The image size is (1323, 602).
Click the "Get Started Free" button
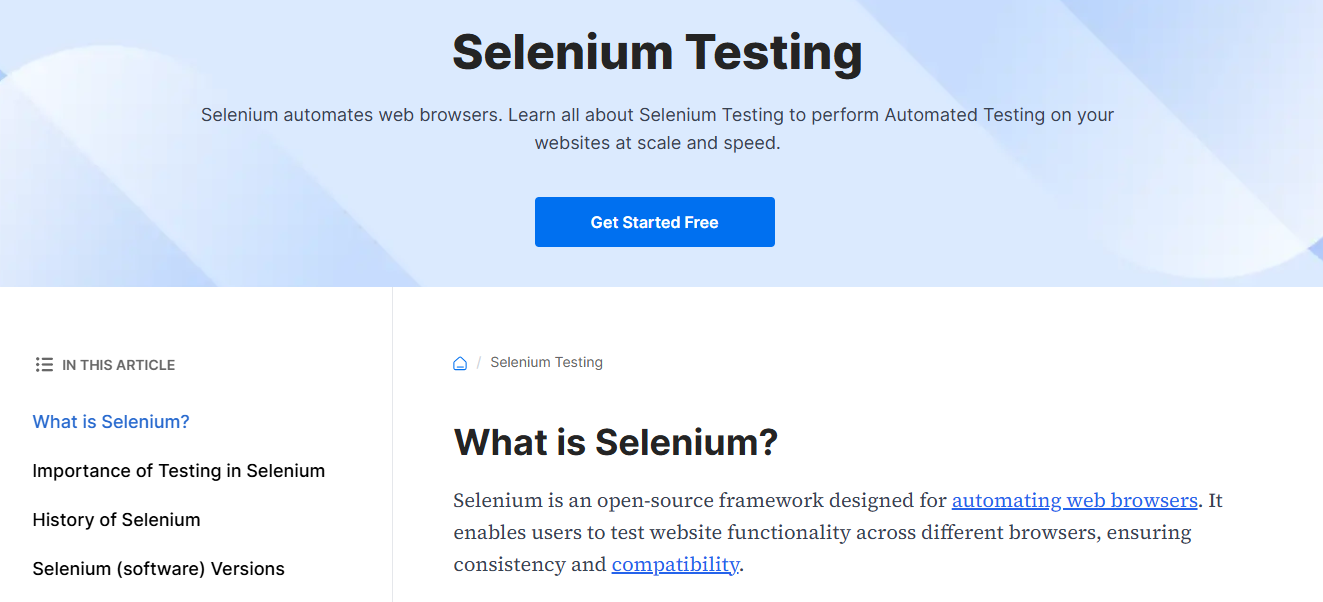[x=654, y=221]
